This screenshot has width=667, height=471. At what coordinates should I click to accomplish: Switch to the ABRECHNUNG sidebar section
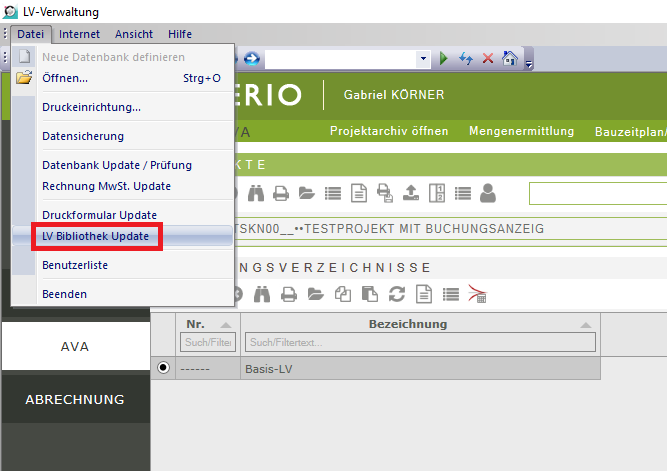[x=75, y=399]
